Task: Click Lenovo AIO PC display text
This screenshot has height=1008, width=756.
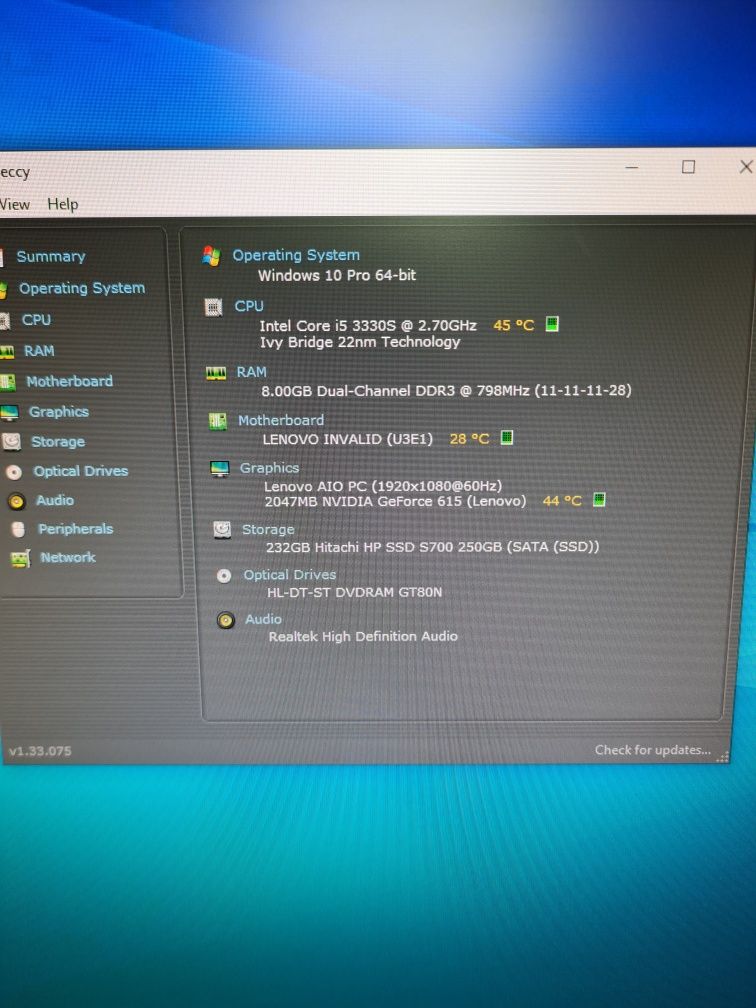Action: [x=383, y=486]
